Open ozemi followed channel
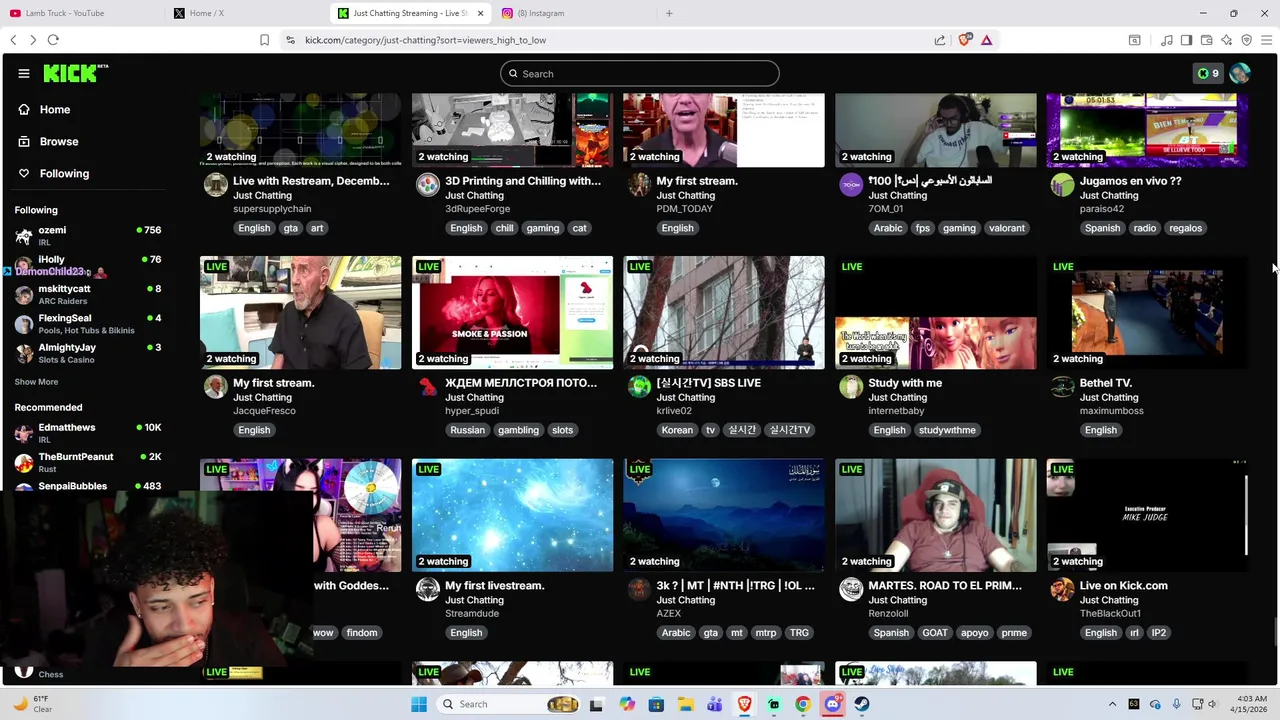Screen dimensions: 1280x720 [88, 236]
